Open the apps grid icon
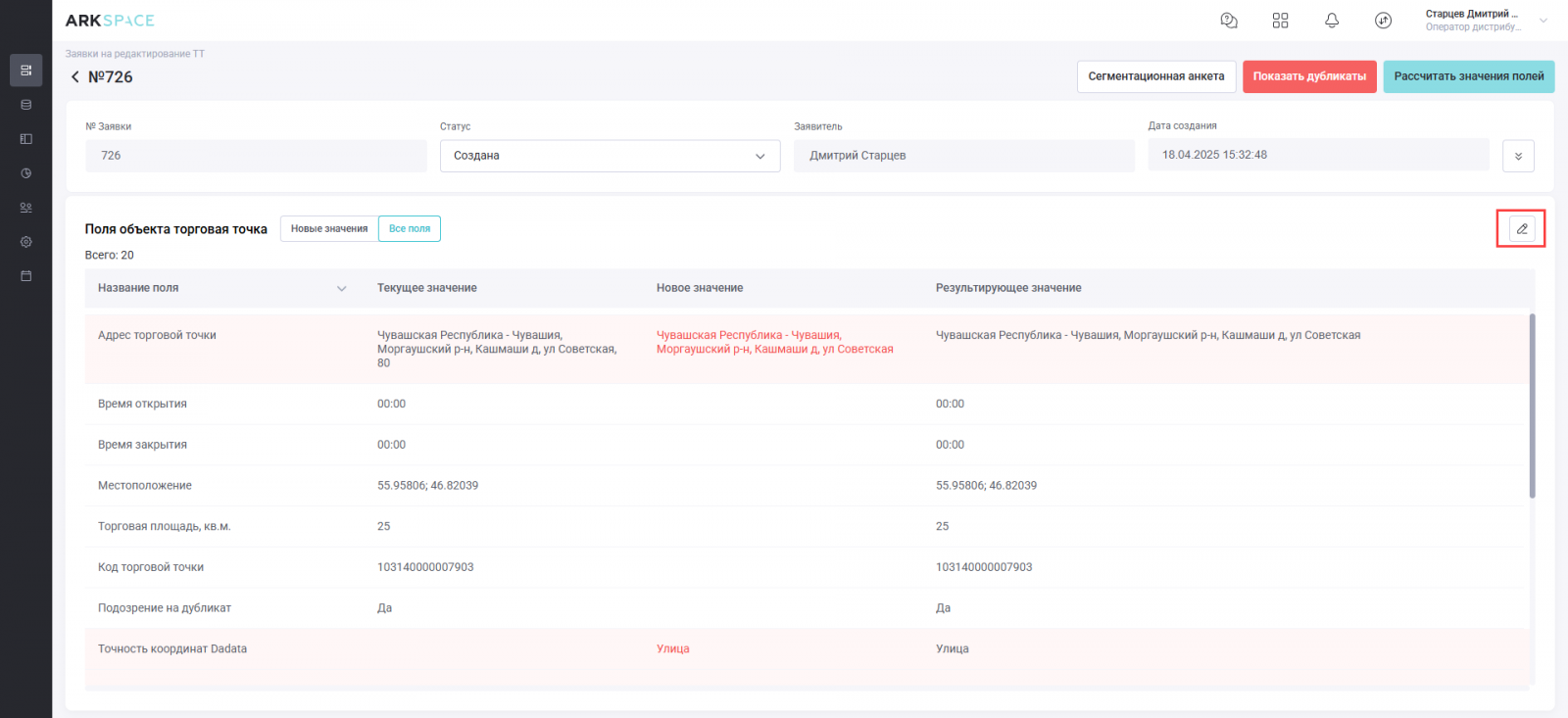 pyautogui.click(x=1280, y=21)
